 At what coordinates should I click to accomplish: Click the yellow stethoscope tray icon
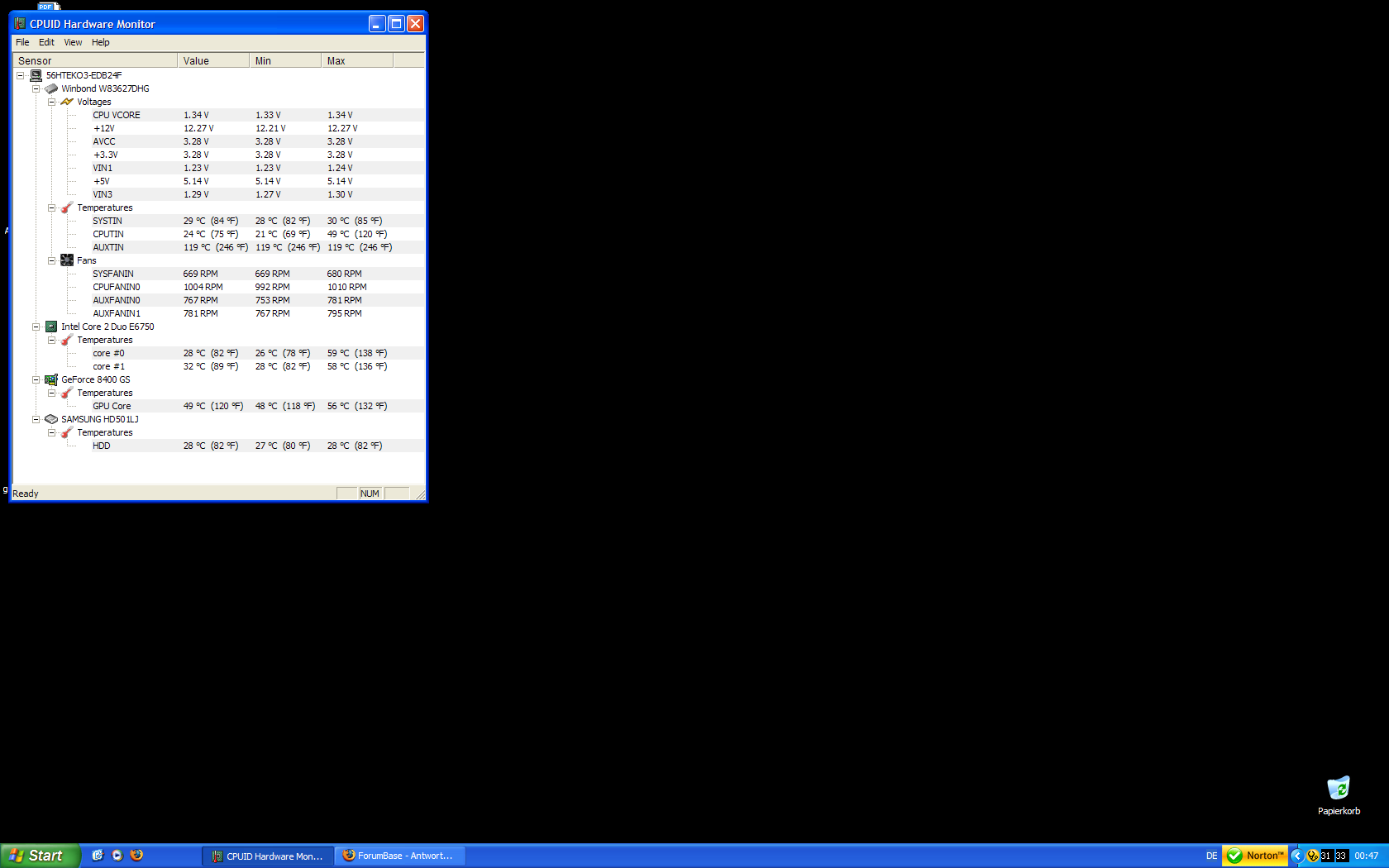coord(1312,856)
